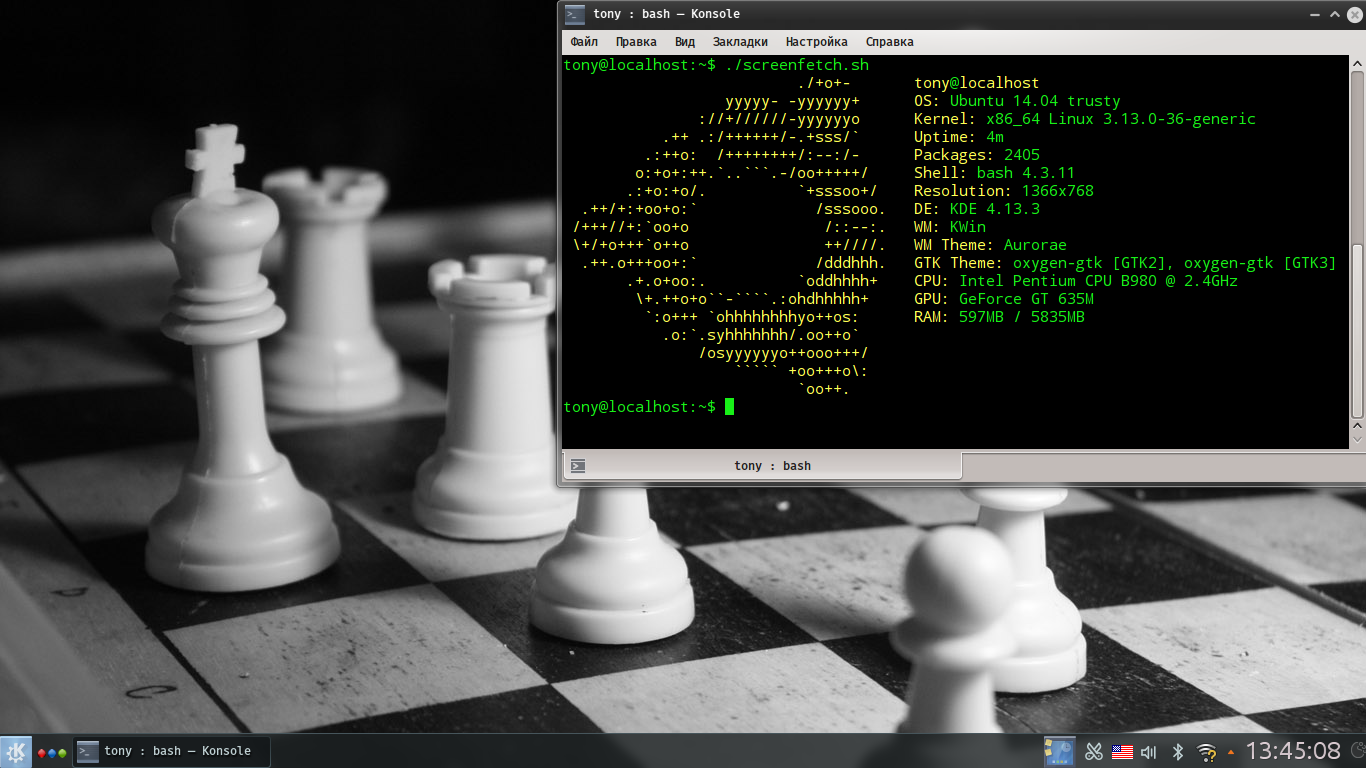The image size is (1366, 768).
Task: Click the 'tony@localhost' header above OS line
Action: pos(977,83)
